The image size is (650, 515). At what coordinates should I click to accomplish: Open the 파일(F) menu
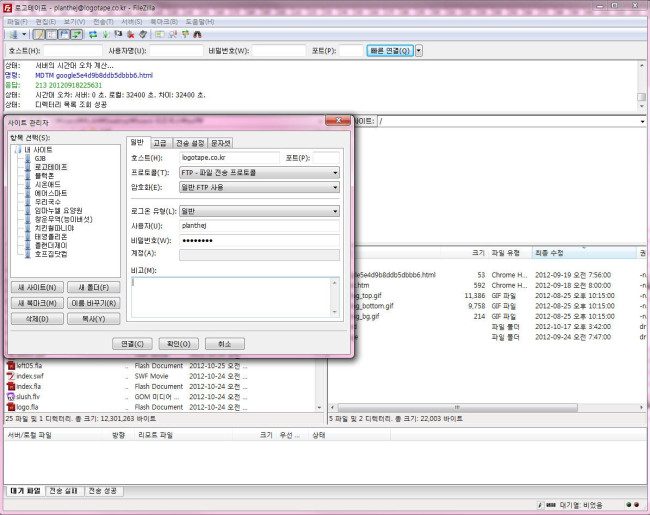pos(17,20)
